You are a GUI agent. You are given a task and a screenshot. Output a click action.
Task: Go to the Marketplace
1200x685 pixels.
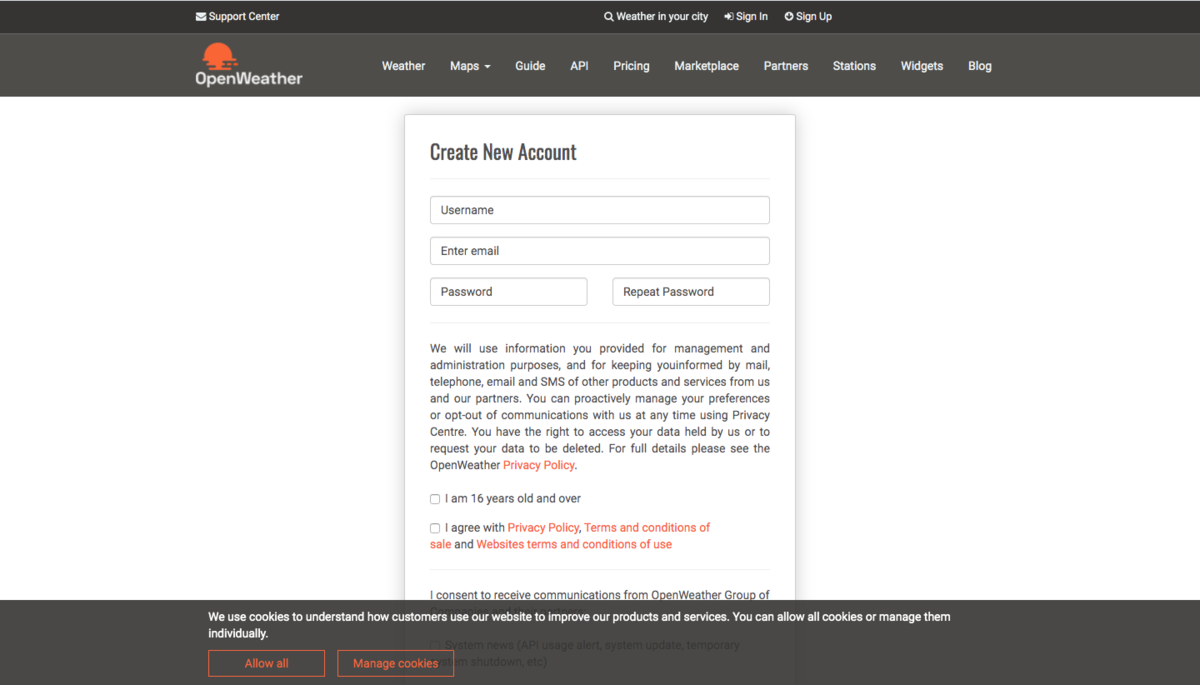(x=707, y=66)
